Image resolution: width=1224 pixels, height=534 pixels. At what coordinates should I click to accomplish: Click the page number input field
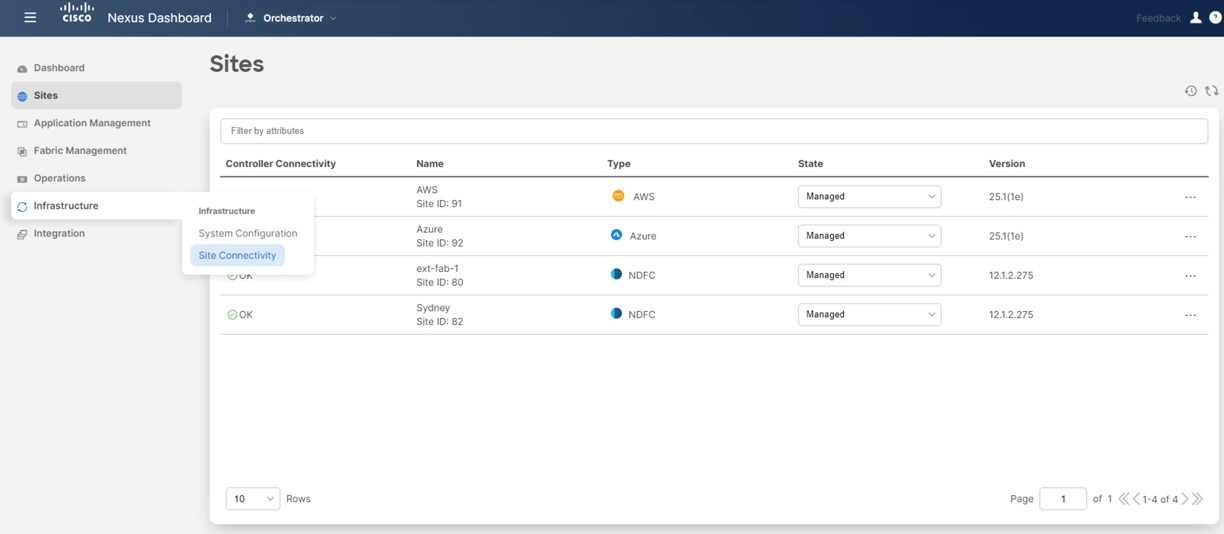coord(1063,498)
